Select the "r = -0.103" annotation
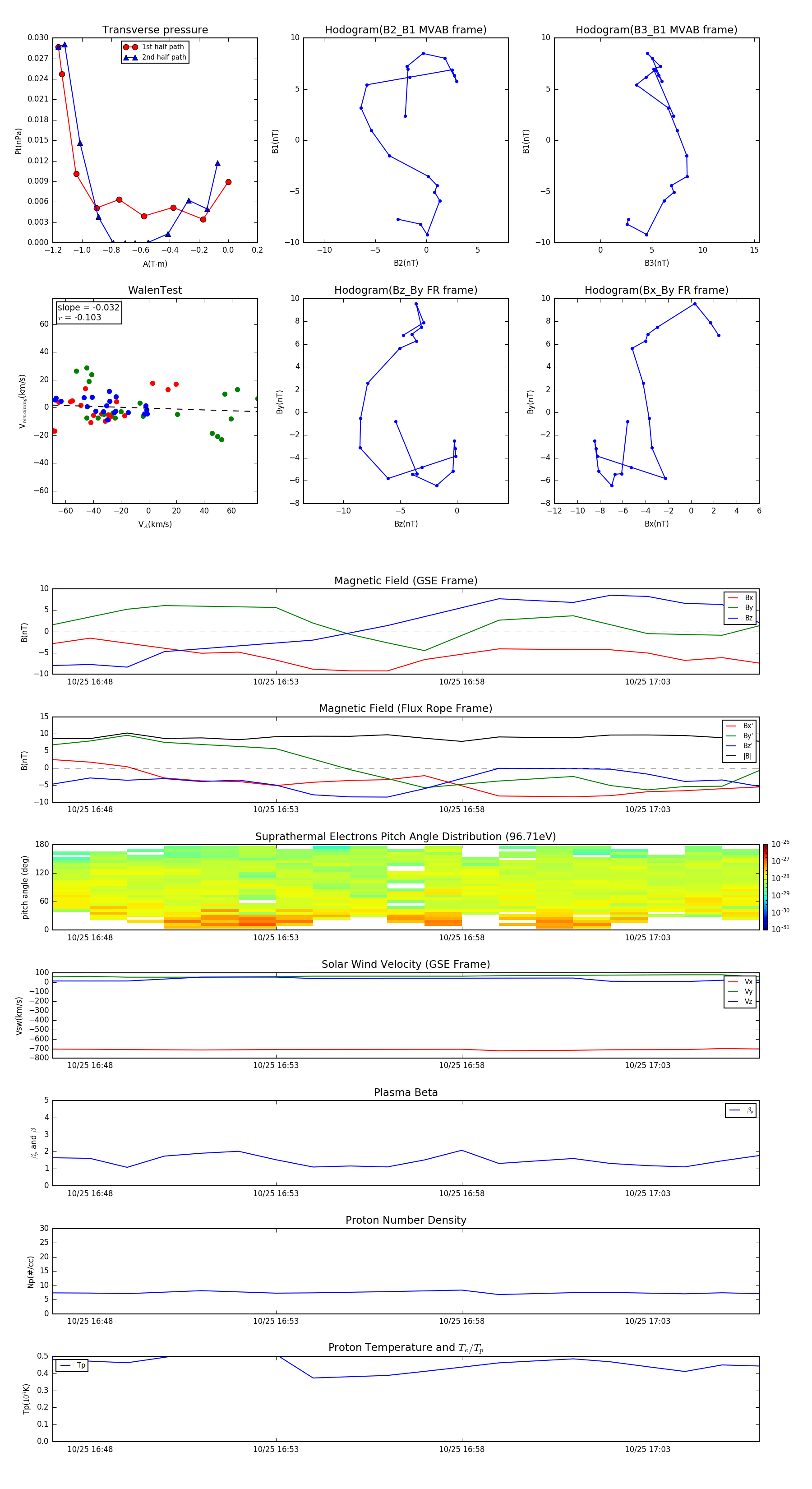The width and height of the screenshot is (812, 1489). coord(80,317)
